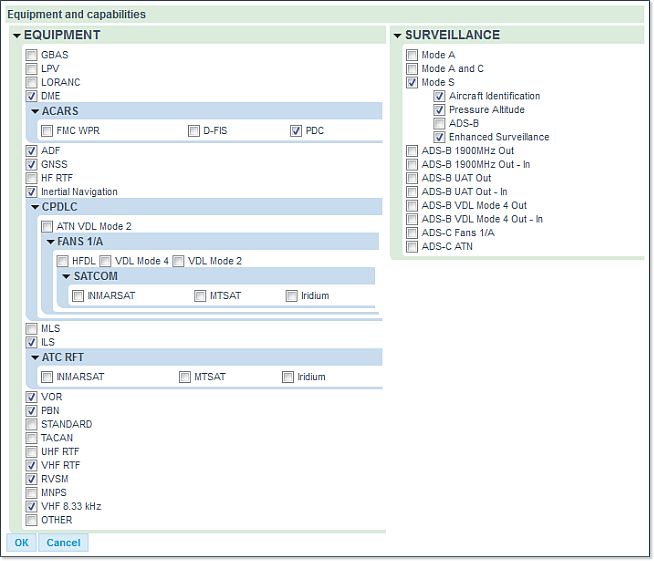Image resolution: width=654 pixels, height=561 pixels.
Task: Collapse the SURVEILLANCE section
Action: [x=397, y=36]
